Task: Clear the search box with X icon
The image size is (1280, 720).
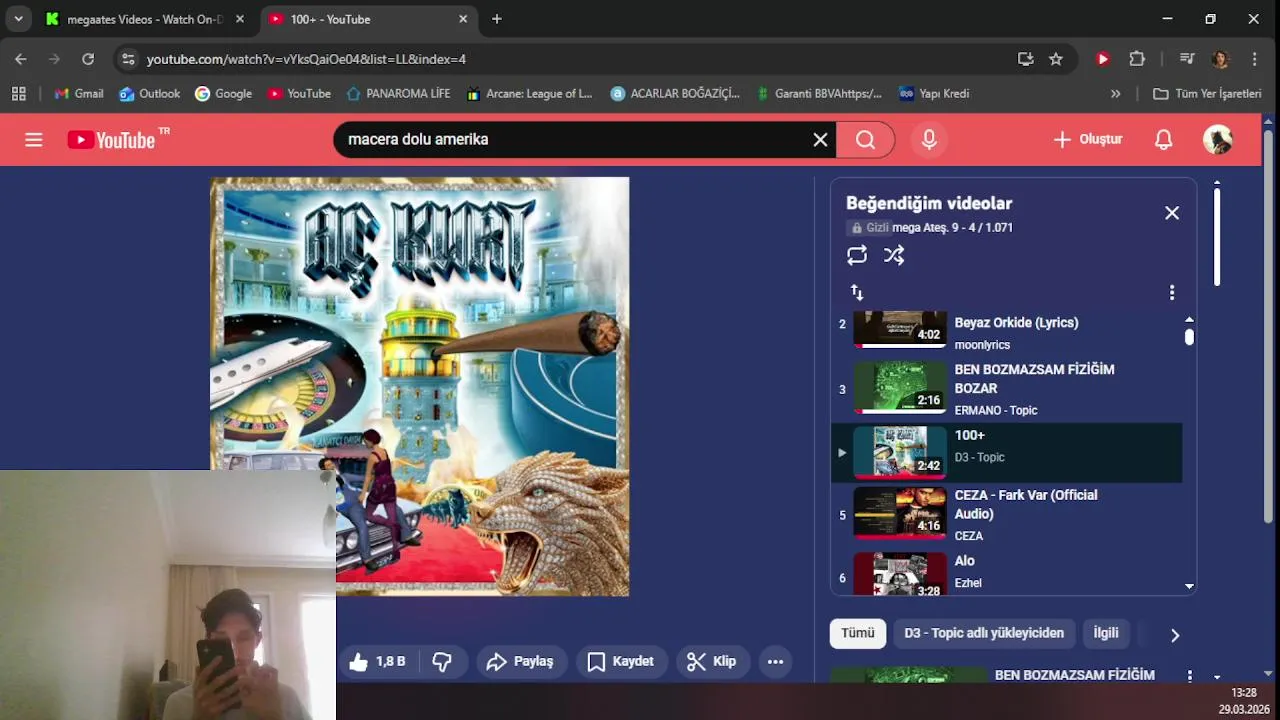Action: (820, 140)
